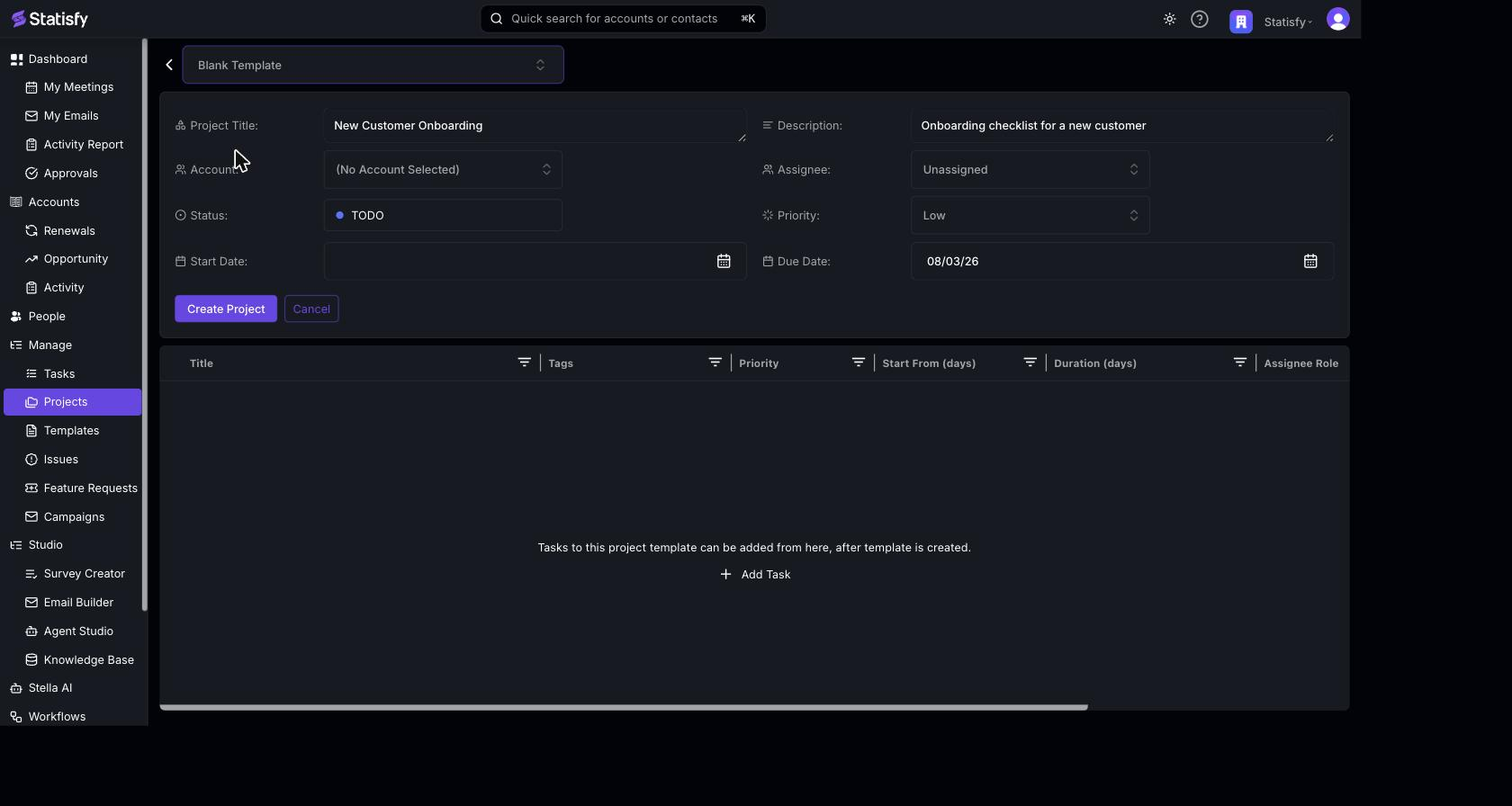This screenshot has width=1512, height=806.
Task: Open the Account selection dropdown
Action: coord(443,169)
